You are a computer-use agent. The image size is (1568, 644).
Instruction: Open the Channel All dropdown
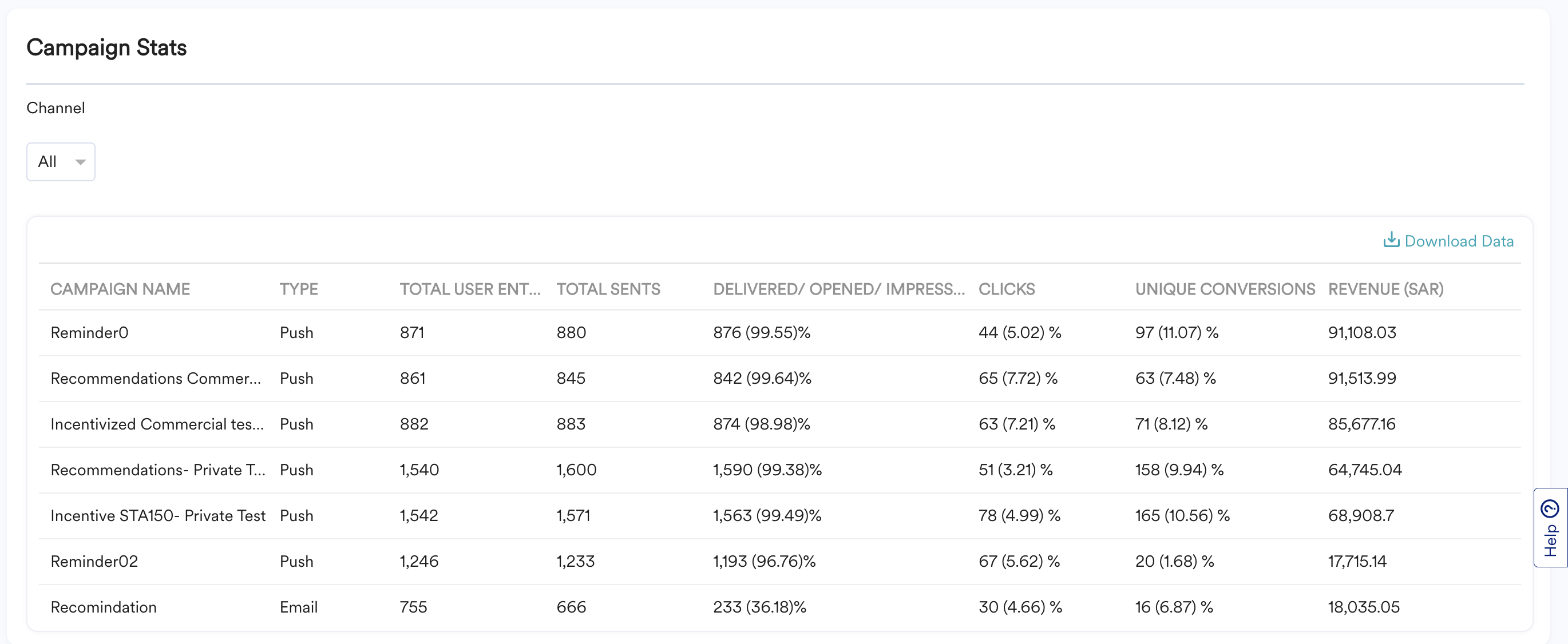point(60,162)
